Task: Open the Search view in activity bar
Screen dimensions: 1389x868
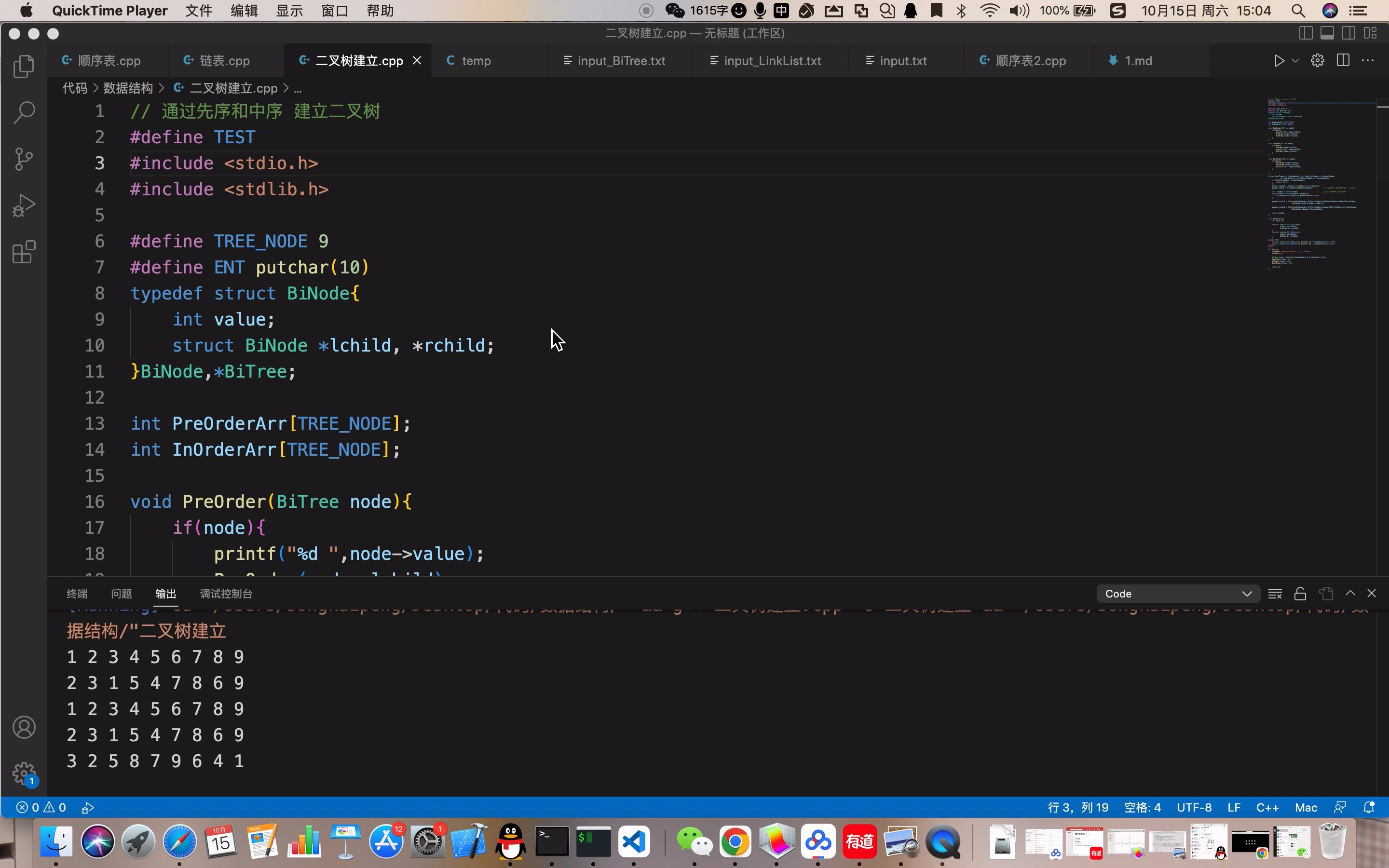Action: point(24,112)
